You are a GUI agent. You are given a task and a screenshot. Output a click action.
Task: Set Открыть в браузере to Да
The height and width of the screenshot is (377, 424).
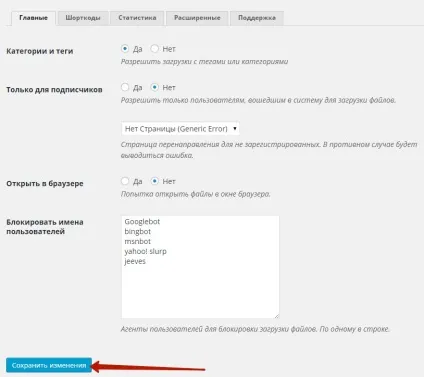coord(125,181)
